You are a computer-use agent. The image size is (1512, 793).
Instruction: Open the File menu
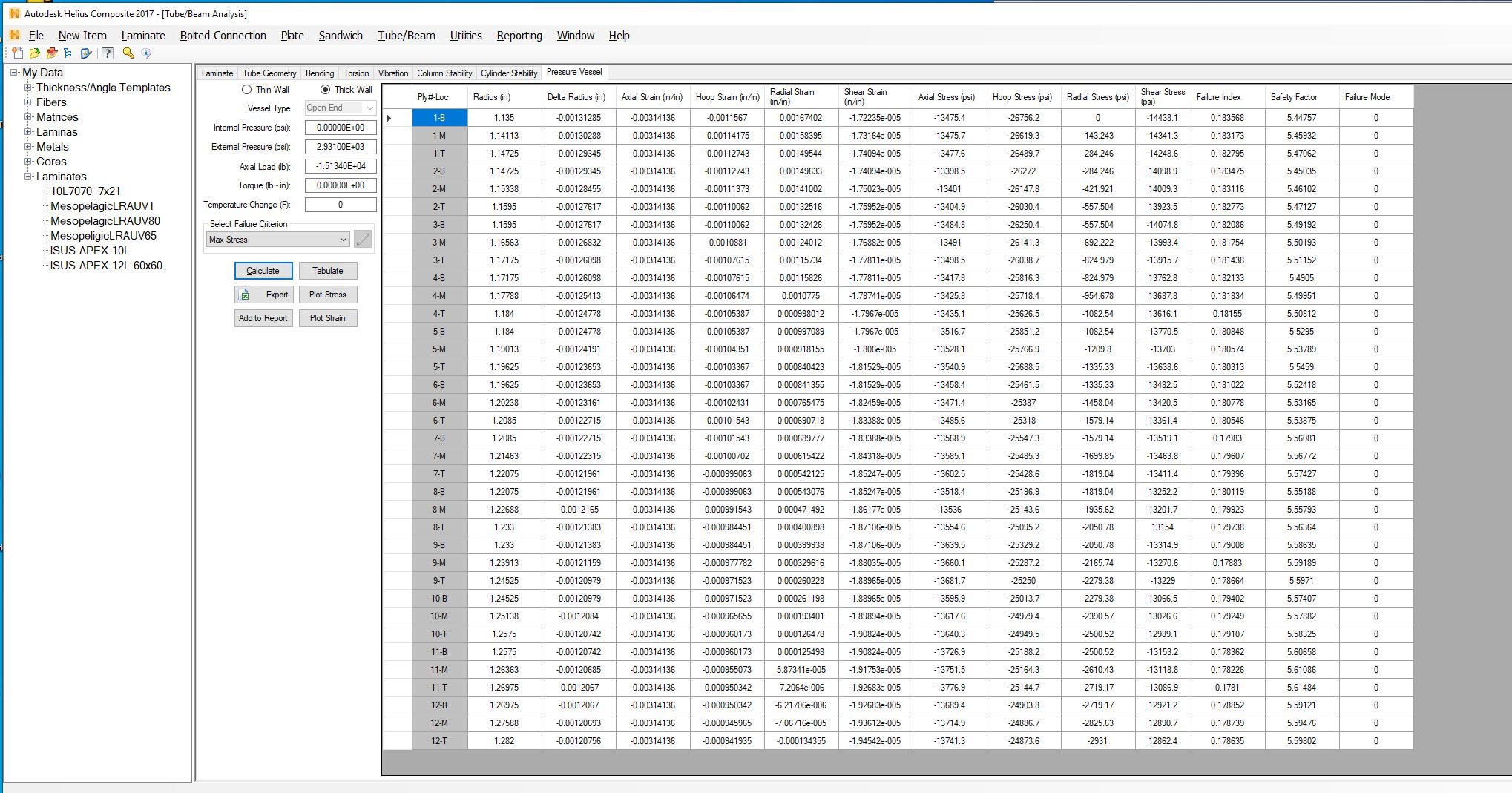coord(36,36)
